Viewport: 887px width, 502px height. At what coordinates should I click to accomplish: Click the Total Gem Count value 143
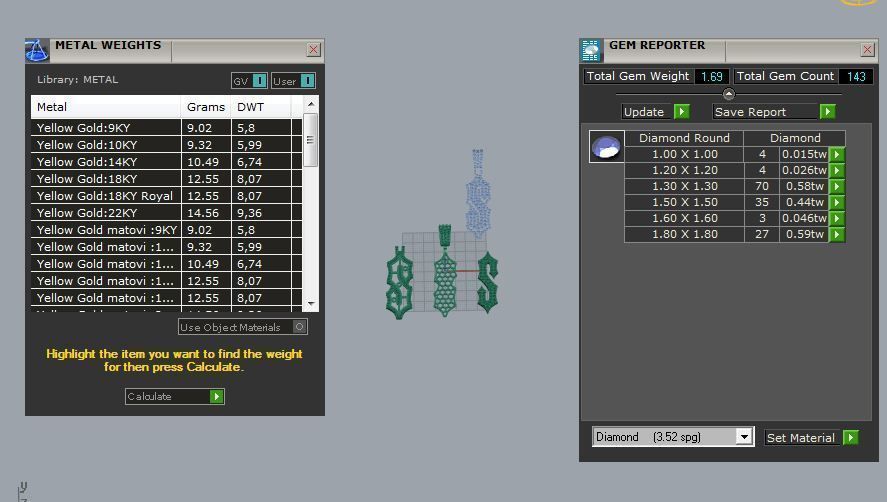[x=856, y=76]
